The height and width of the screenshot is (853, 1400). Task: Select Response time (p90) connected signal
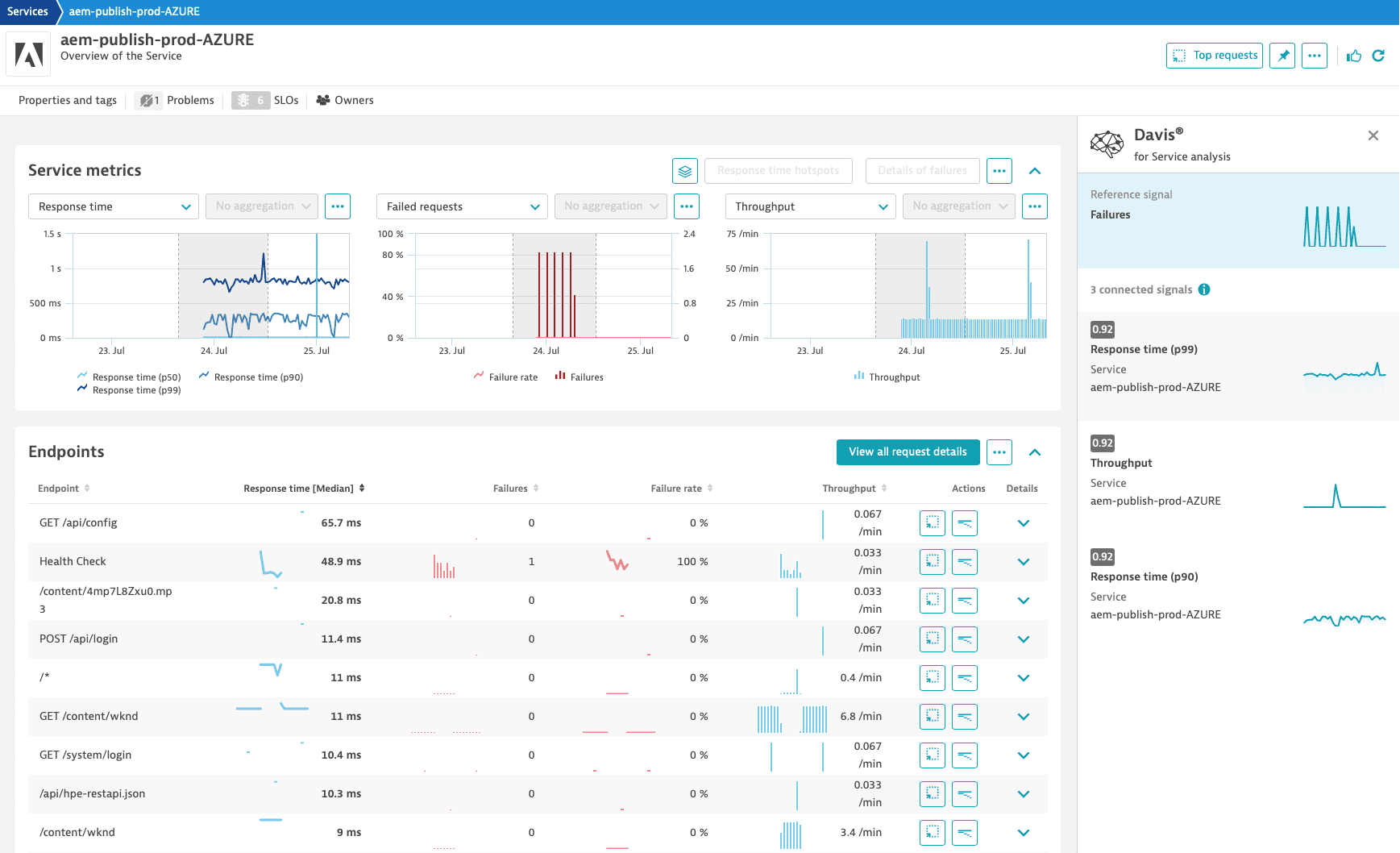coord(1238,594)
